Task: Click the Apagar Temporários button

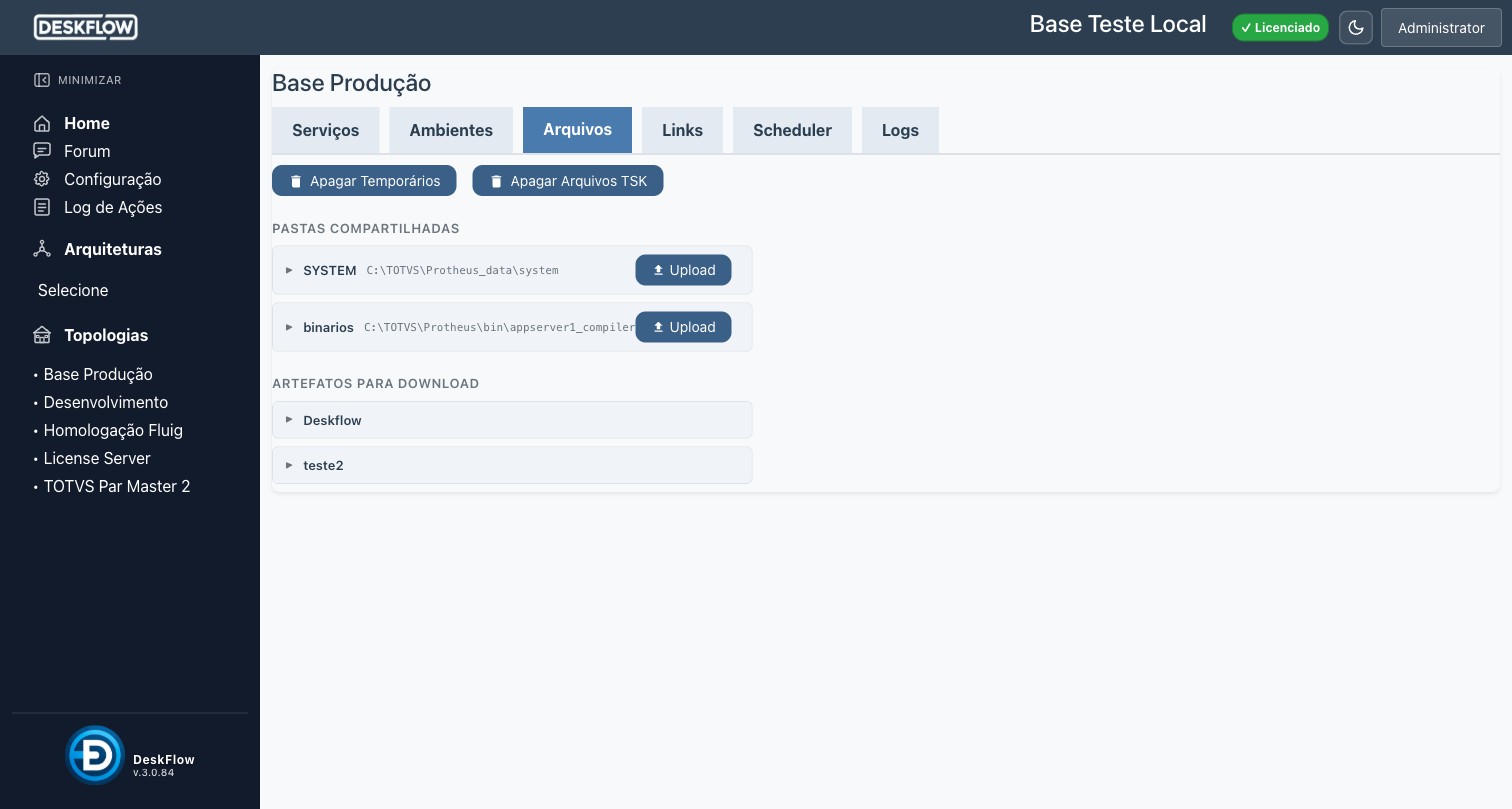Action: 364,181
